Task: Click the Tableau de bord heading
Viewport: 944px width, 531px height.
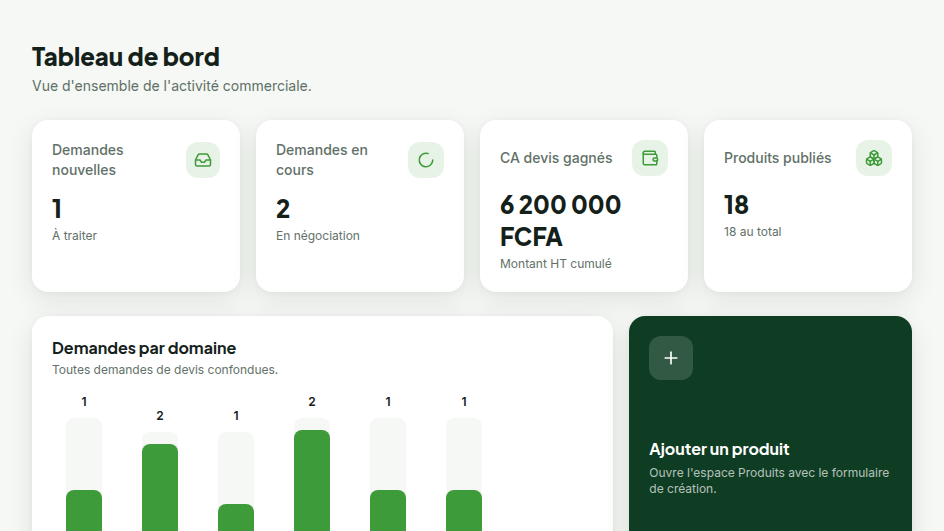Action: [x=126, y=57]
